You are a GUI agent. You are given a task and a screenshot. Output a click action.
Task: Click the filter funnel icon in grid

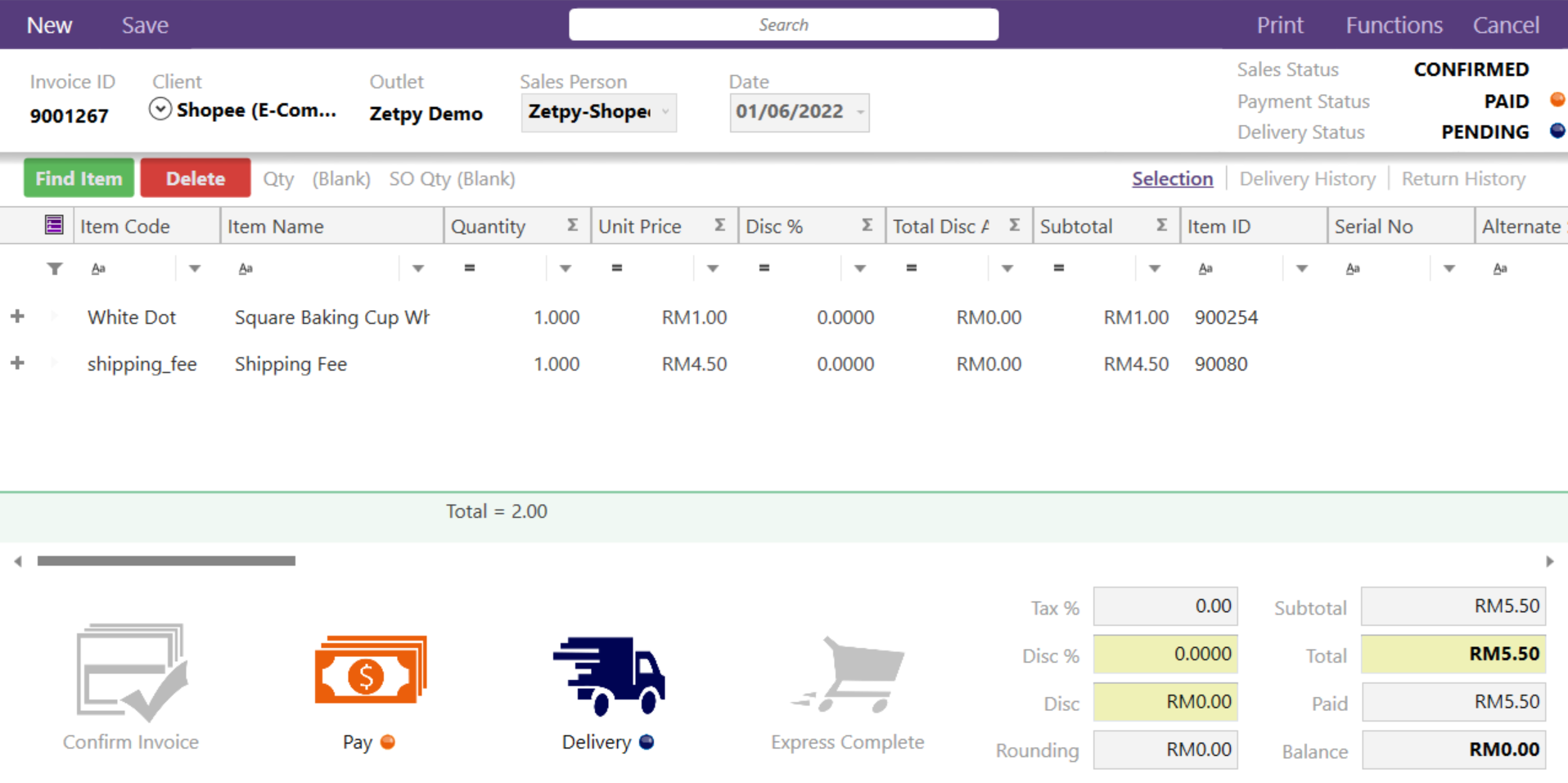[x=55, y=268]
